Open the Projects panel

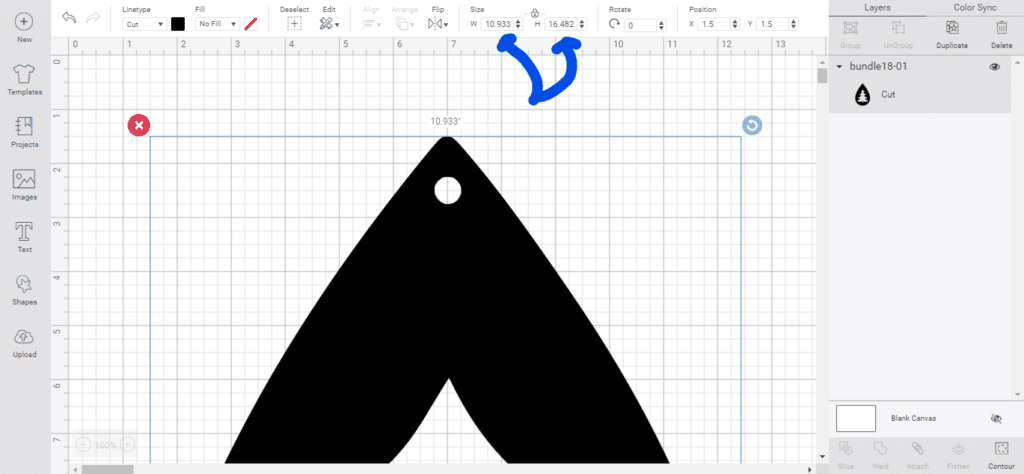pos(25,126)
